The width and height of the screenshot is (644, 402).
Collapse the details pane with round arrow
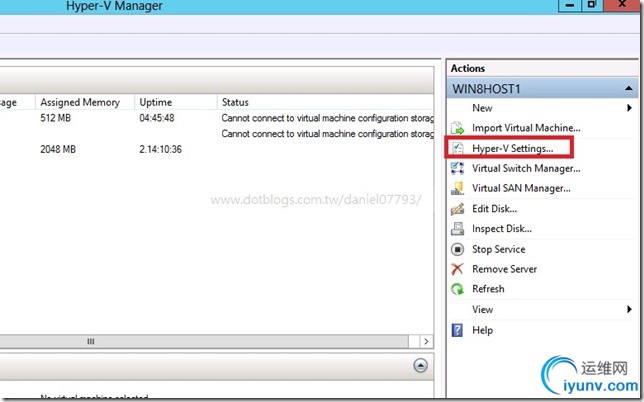pos(420,365)
